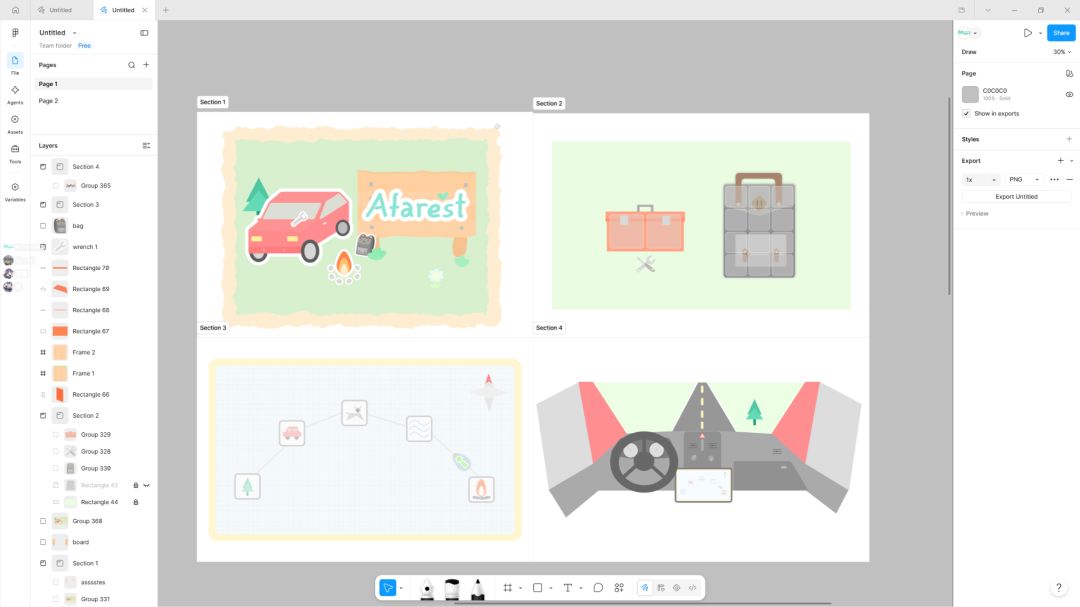Screen dimensions: 1080x607
Task: Switch to Dev Mode code icon
Action: click(x=692, y=588)
